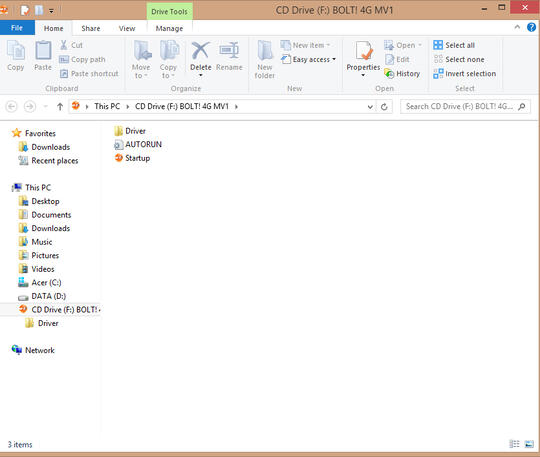Click the Cut scissors button
The height and width of the screenshot is (457, 540).
[x=71, y=45]
